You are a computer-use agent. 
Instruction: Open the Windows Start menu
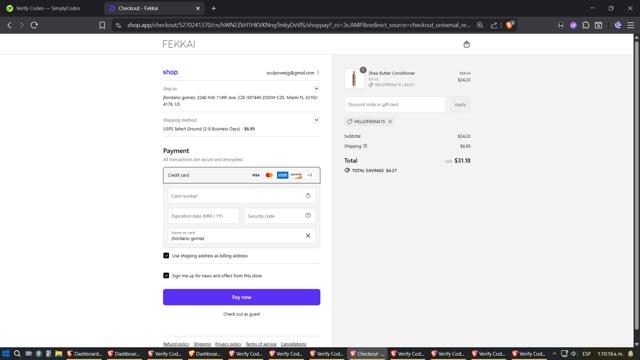(x=6, y=353)
